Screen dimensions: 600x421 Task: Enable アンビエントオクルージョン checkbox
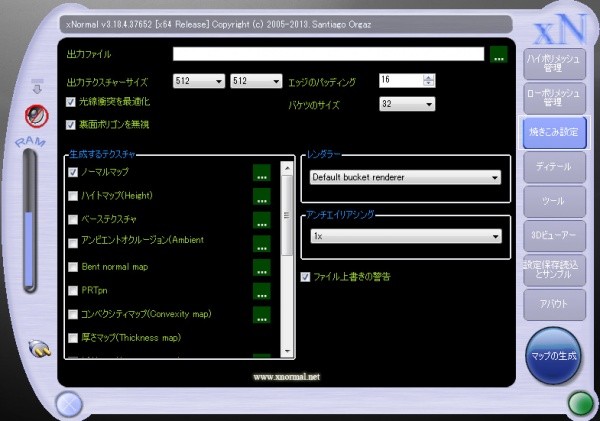(x=73, y=243)
